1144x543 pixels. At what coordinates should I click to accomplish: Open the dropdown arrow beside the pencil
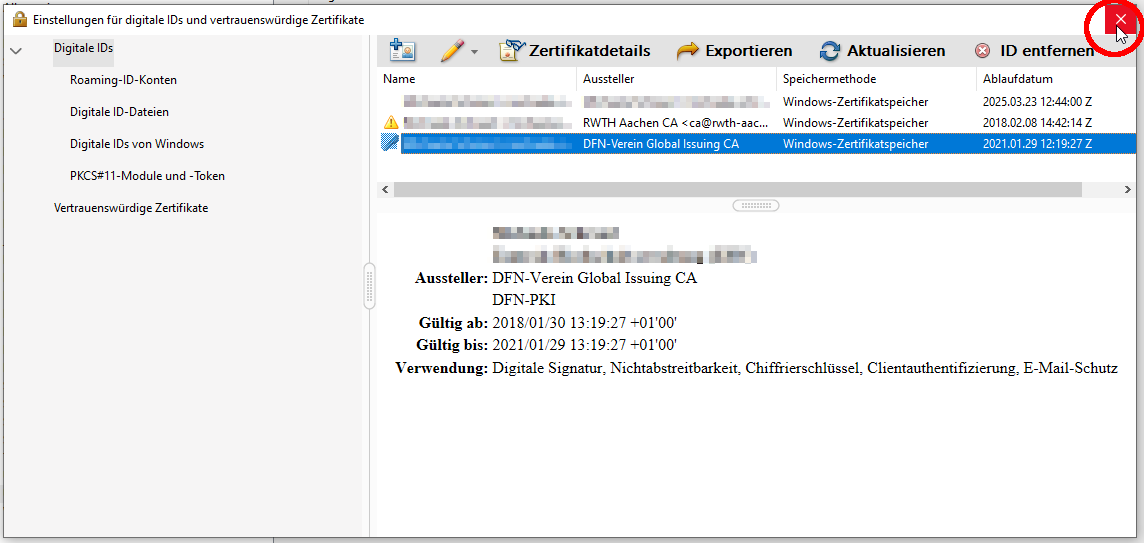[475, 52]
